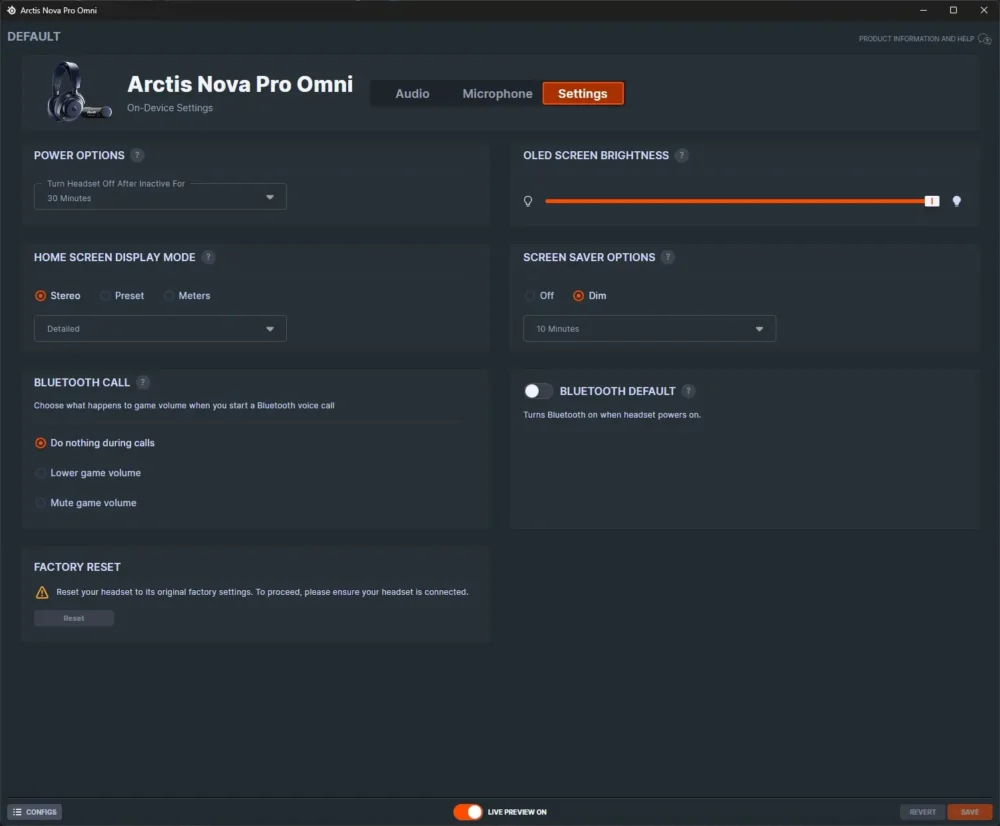1000x826 pixels.
Task: Open help for Screen Saver Options
Action: point(668,257)
